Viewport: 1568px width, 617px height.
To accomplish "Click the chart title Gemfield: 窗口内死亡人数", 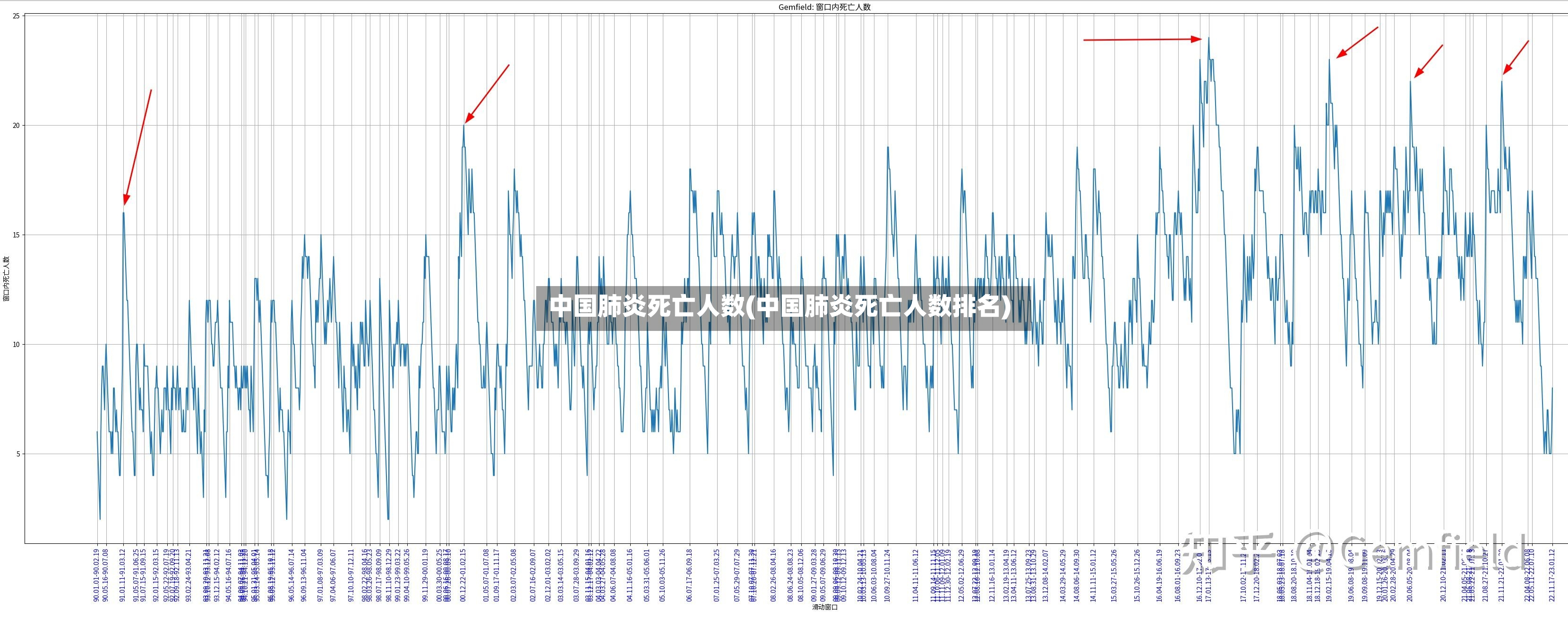I will [x=824, y=7].
